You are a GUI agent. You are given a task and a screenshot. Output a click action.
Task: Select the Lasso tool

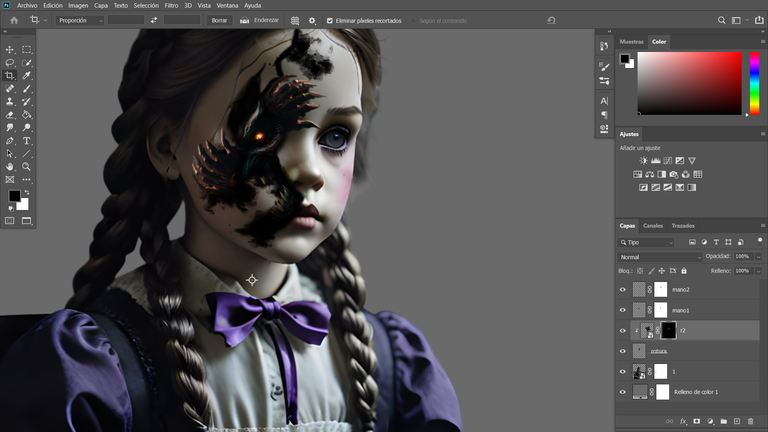(x=10, y=63)
